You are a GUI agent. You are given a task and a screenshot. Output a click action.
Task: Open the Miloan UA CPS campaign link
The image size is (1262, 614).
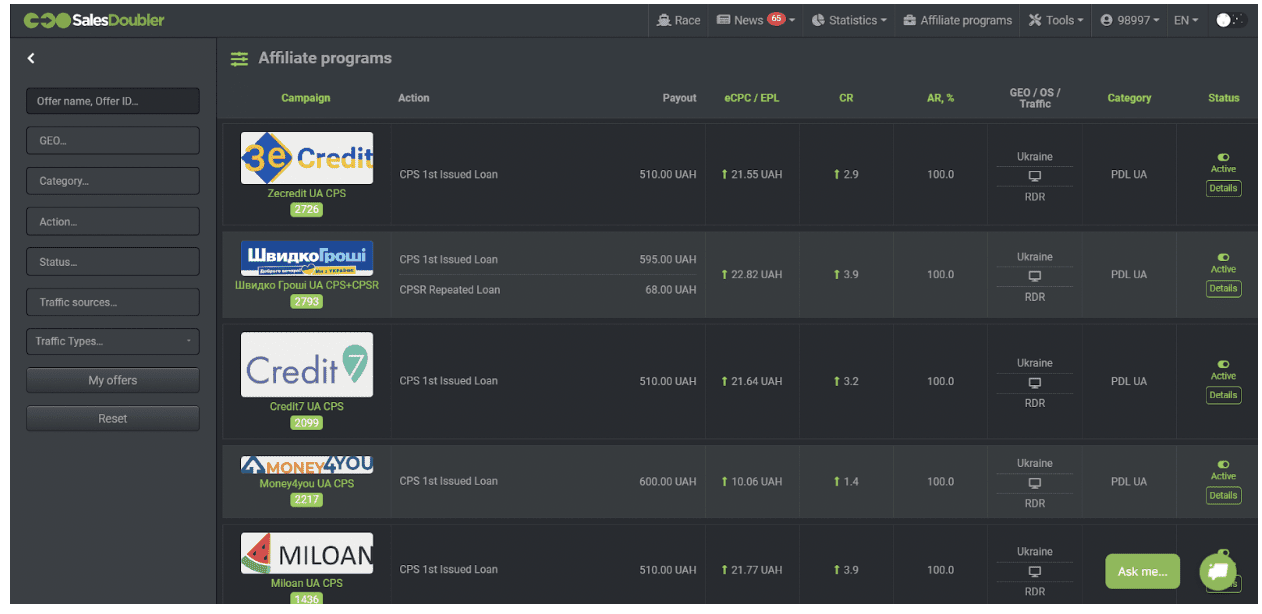(307, 583)
